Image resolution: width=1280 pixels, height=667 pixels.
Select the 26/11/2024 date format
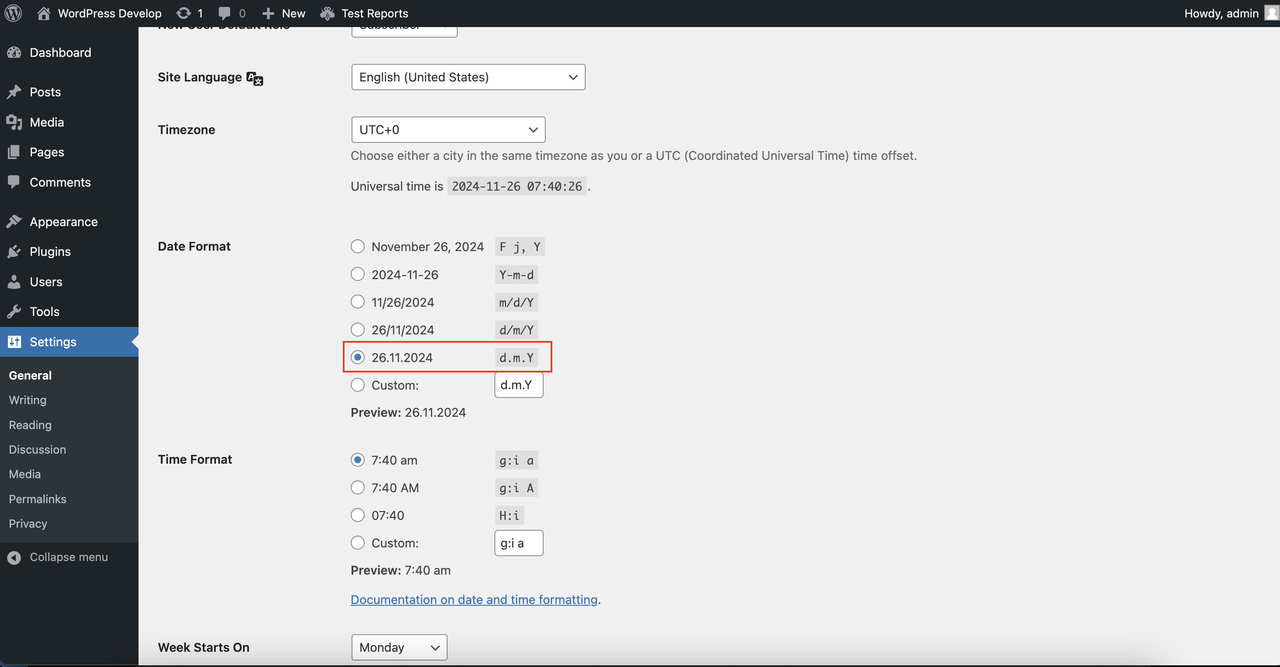[x=358, y=329]
